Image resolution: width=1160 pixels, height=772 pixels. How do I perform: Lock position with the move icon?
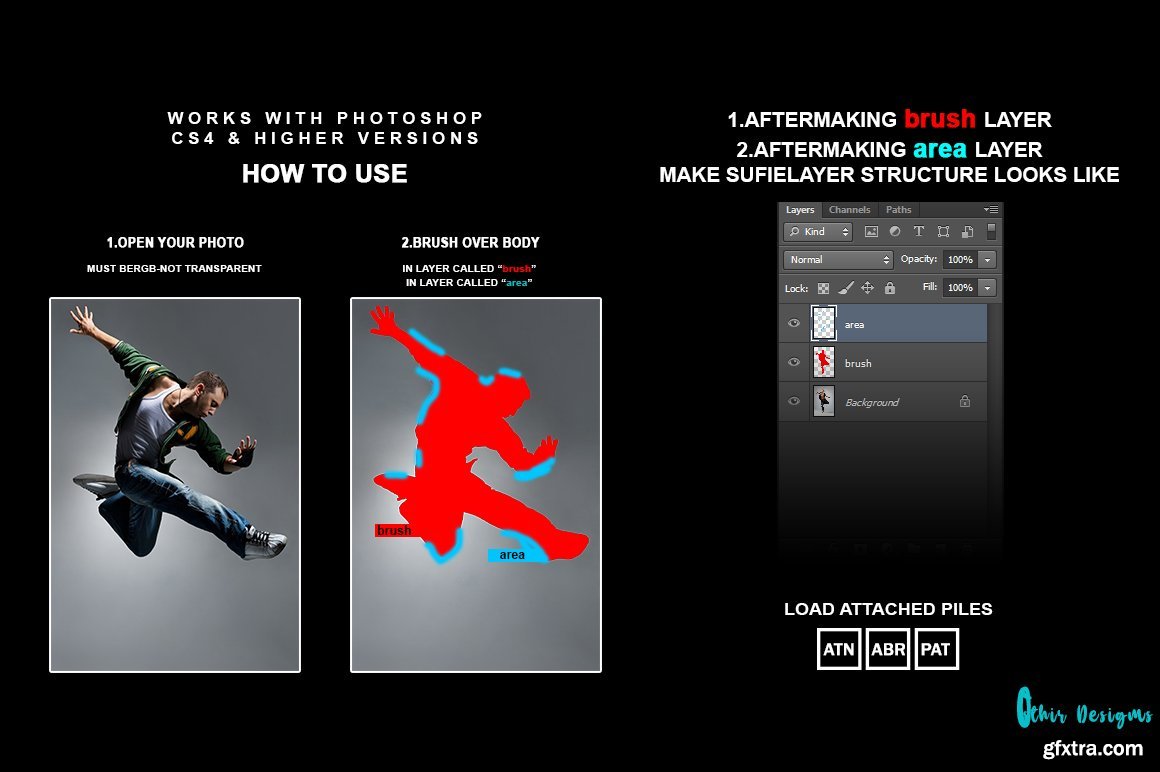(x=867, y=288)
